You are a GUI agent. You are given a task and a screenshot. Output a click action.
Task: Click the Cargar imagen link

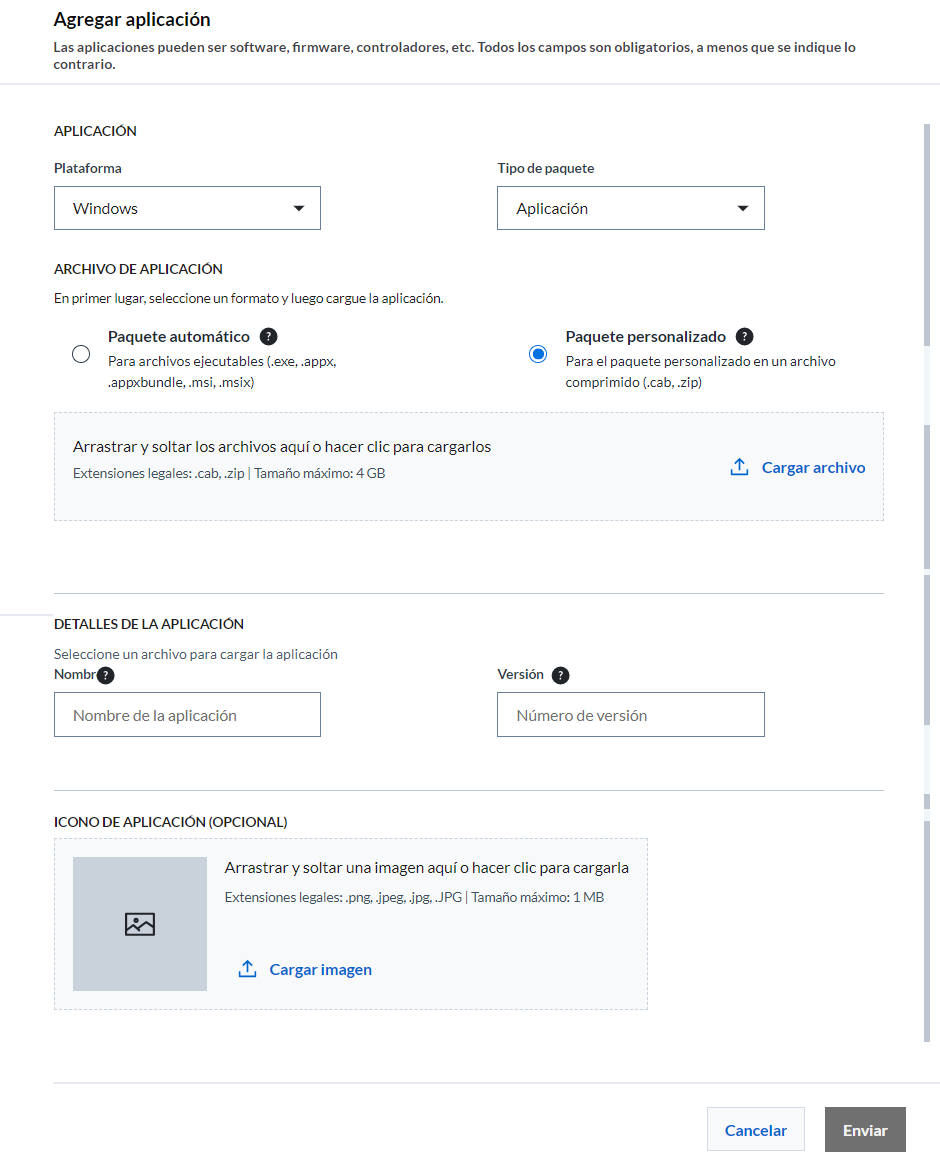click(x=320, y=969)
